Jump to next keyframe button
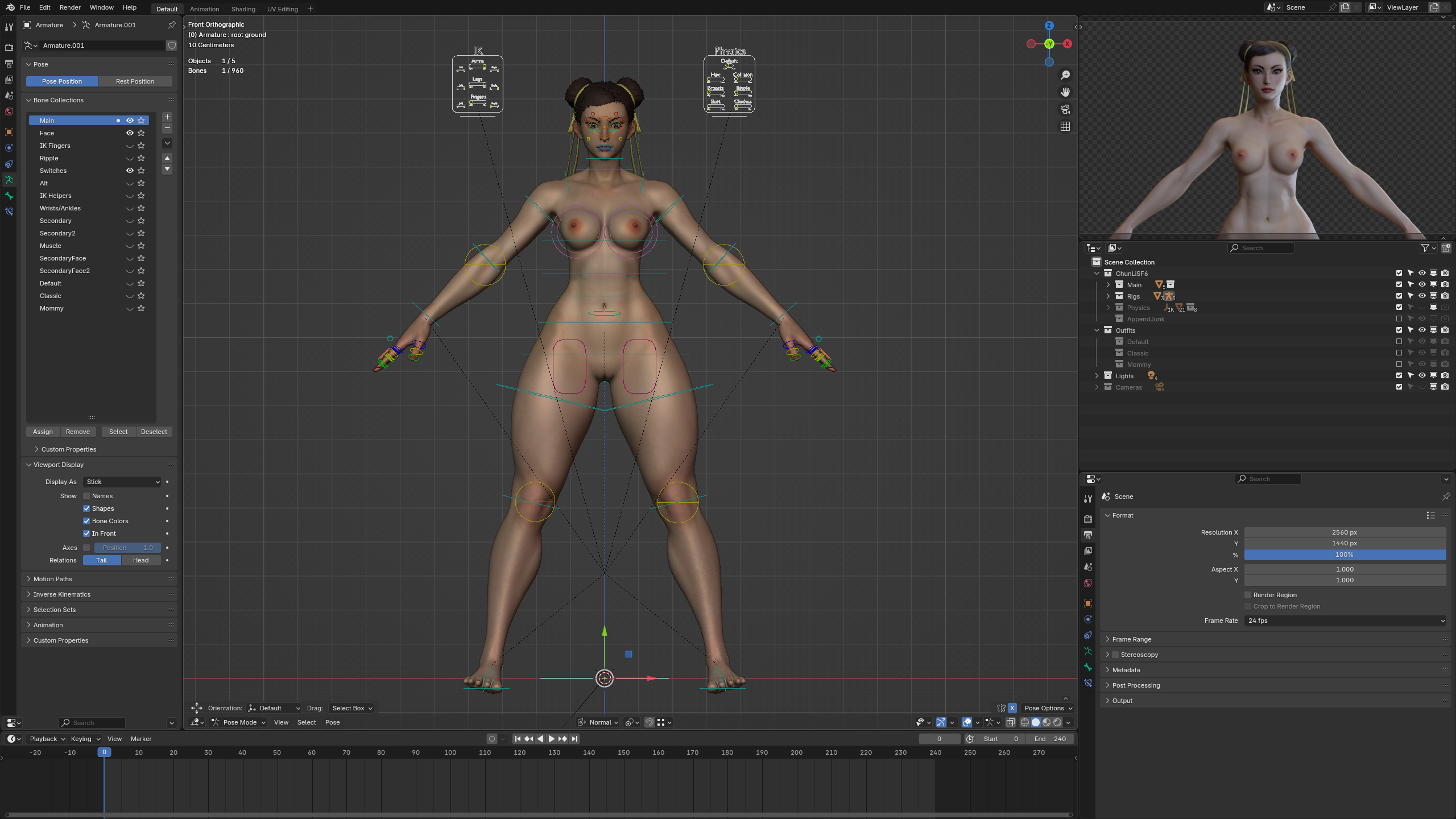Image resolution: width=1456 pixels, height=819 pixels. pos(563,739)
